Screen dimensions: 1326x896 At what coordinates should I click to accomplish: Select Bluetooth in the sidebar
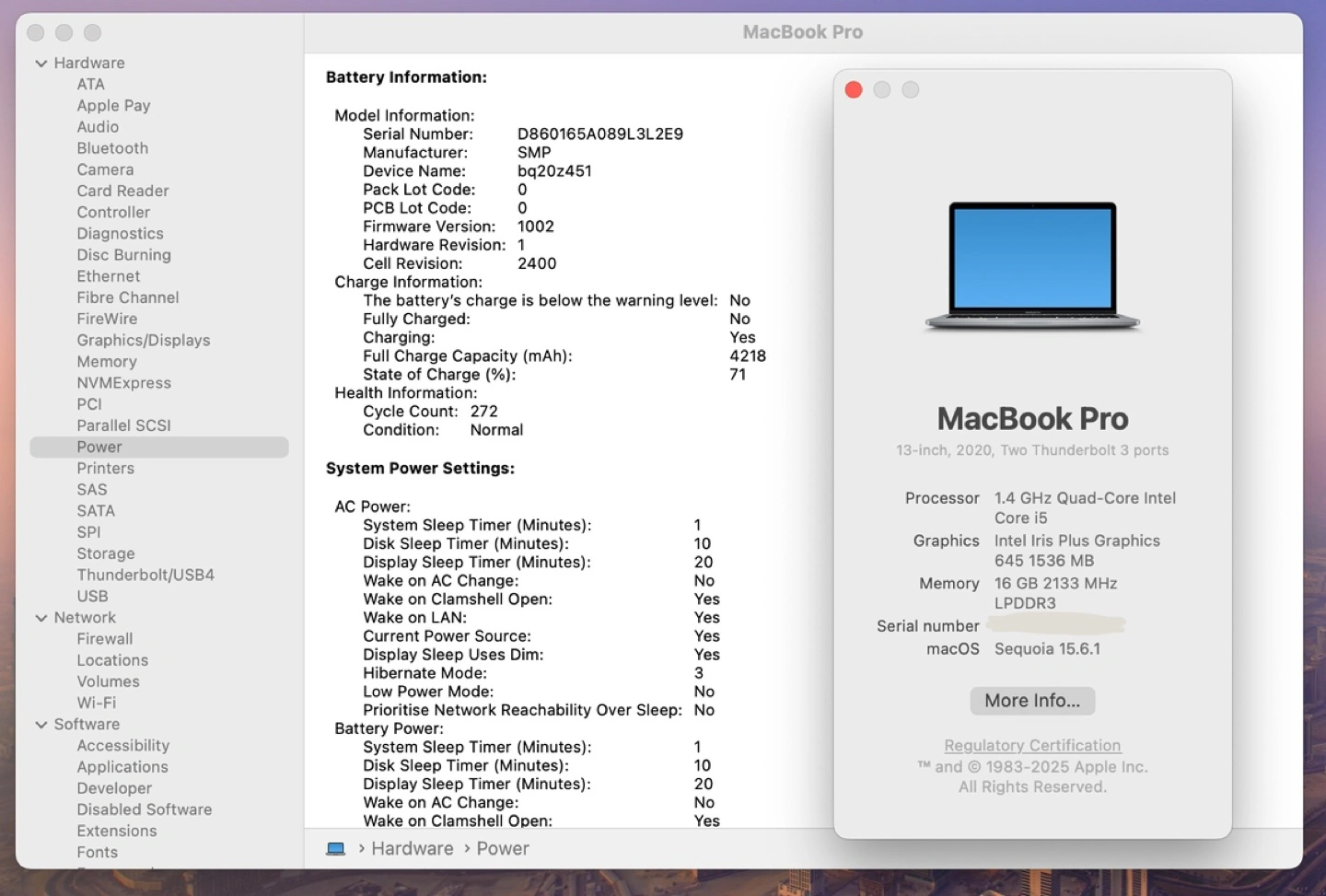(112, 148)
